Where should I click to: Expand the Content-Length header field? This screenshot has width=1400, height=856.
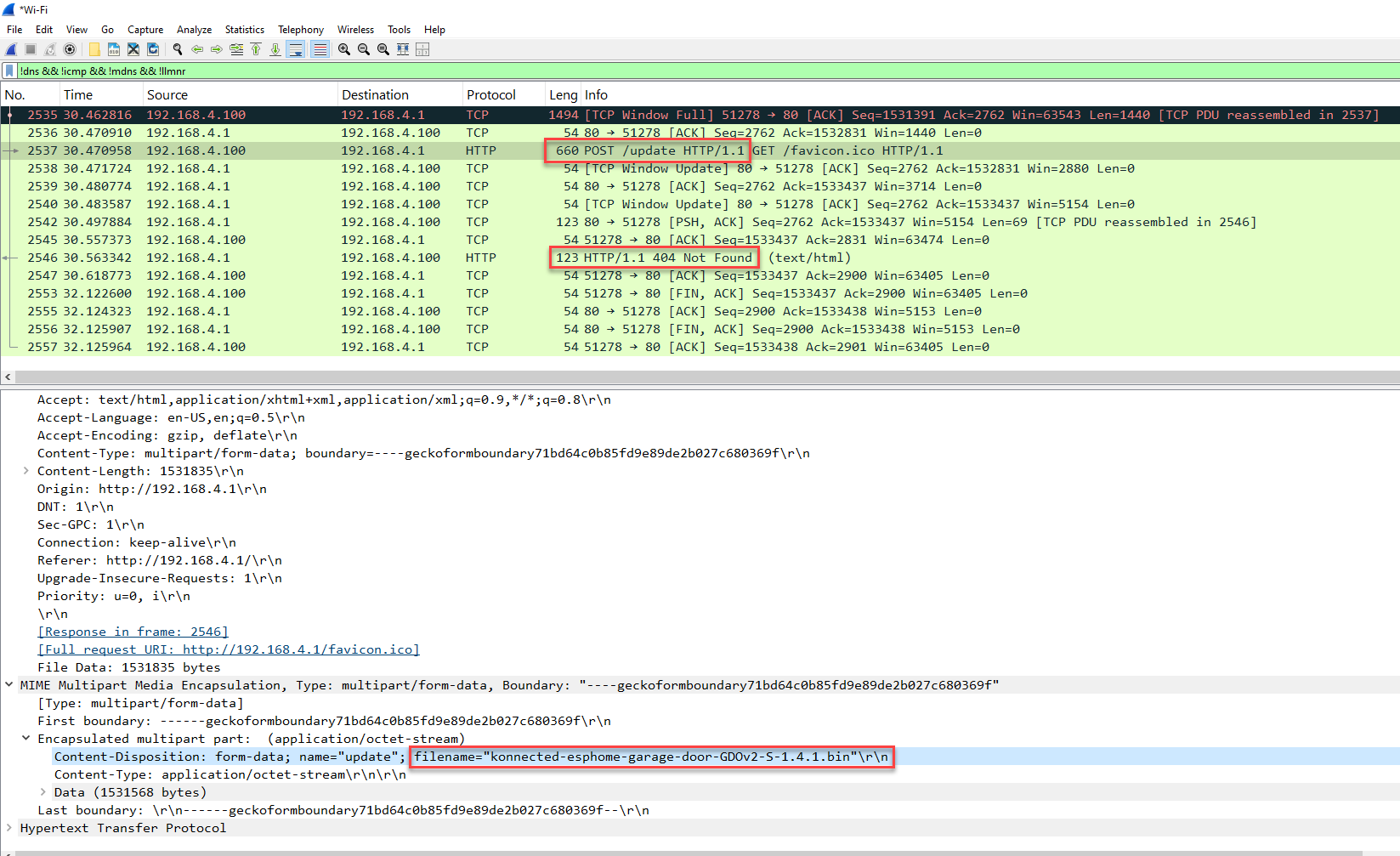click(26, 471)
